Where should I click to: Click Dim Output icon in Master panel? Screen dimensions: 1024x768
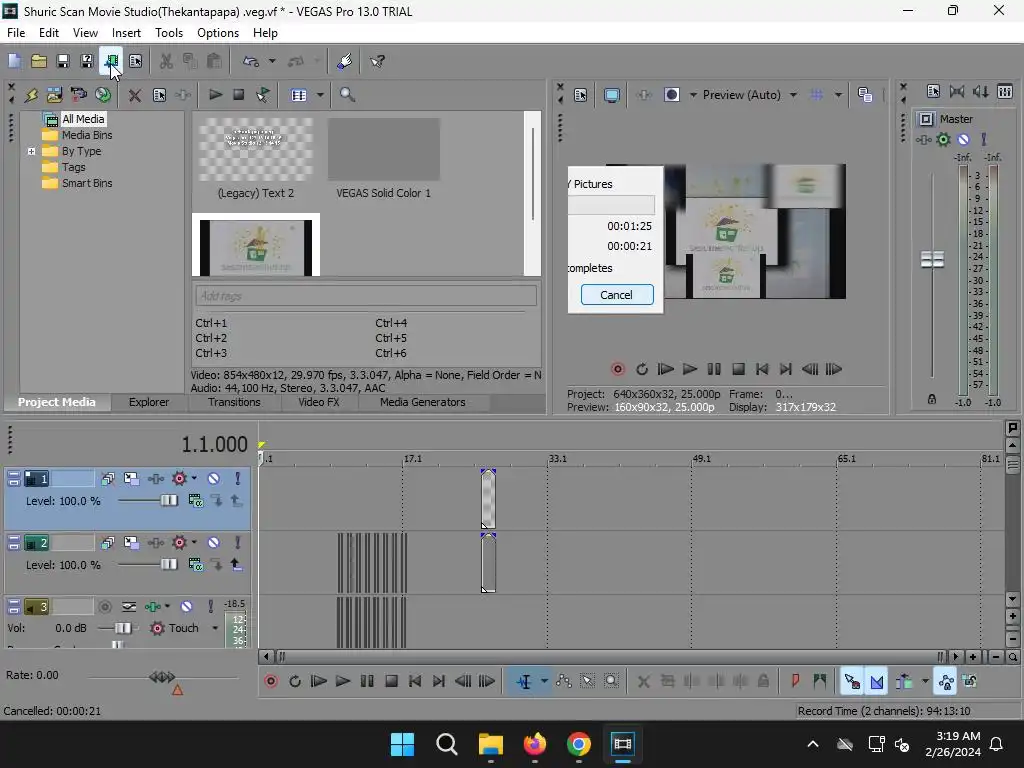click(x=981, y=92)
